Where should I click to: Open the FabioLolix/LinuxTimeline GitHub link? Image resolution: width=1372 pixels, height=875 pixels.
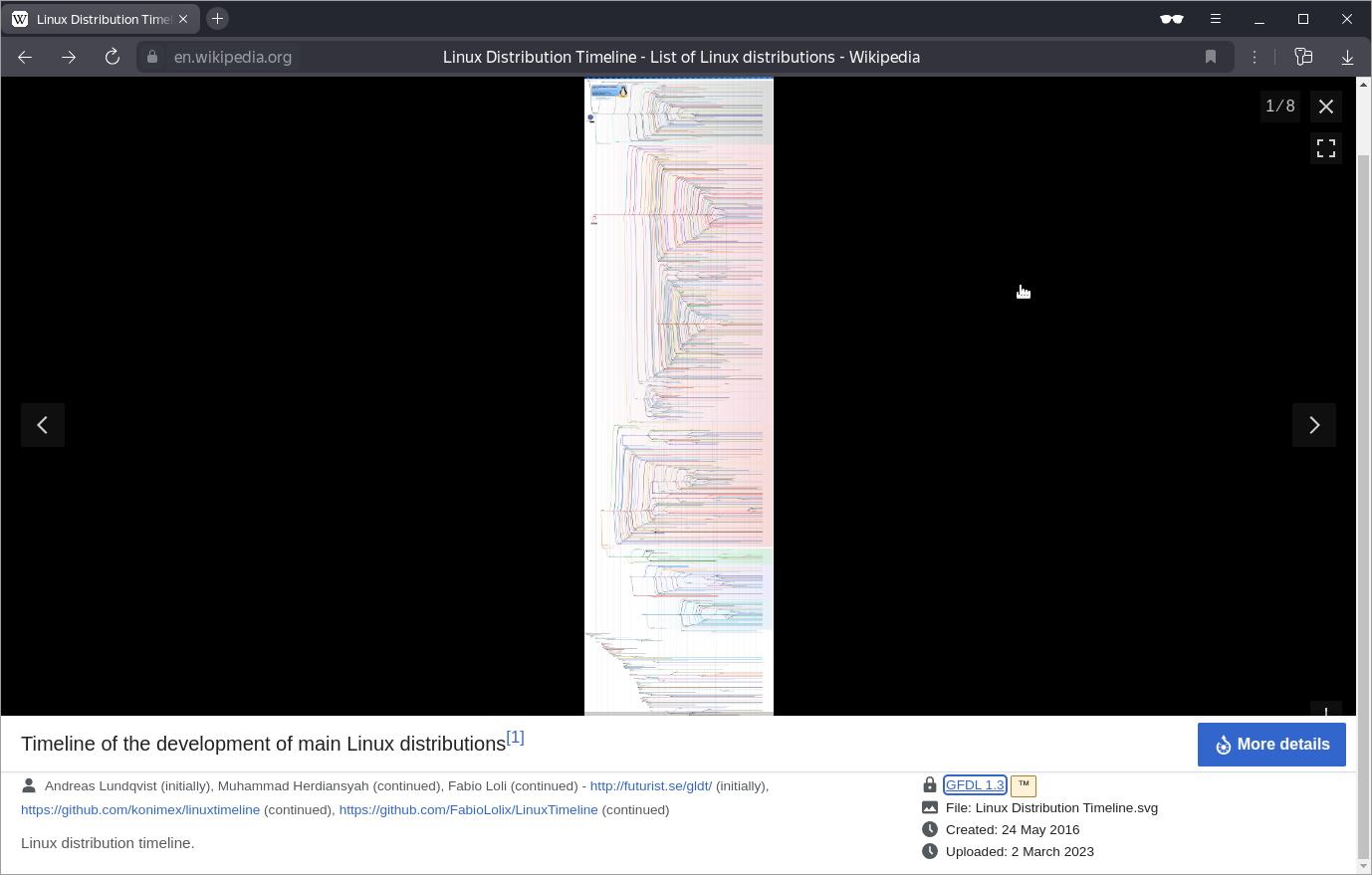pos(468,810)
